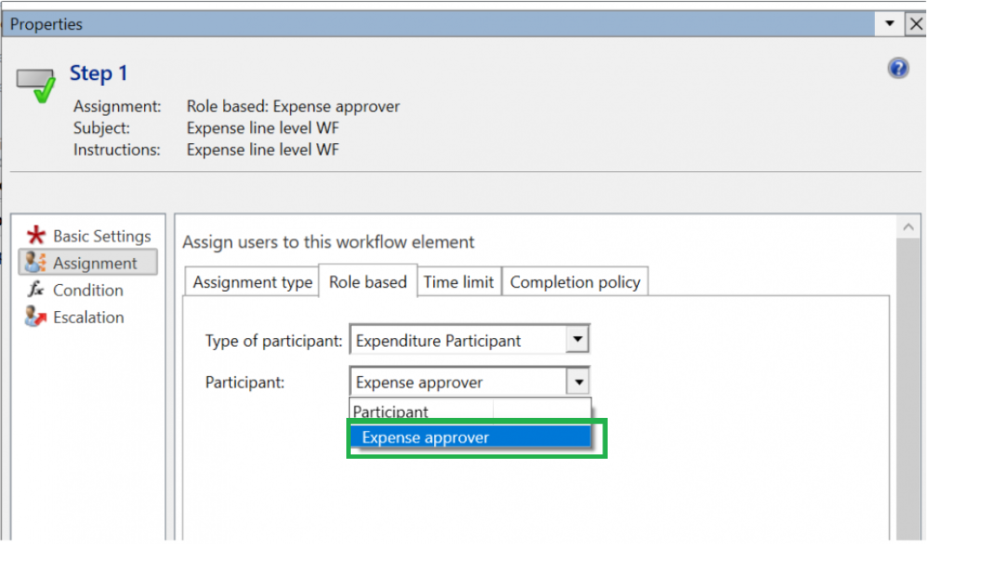Switch to the Assignment type tab
Viewport: 1000px width, 563px height.
tap(252, 282)
